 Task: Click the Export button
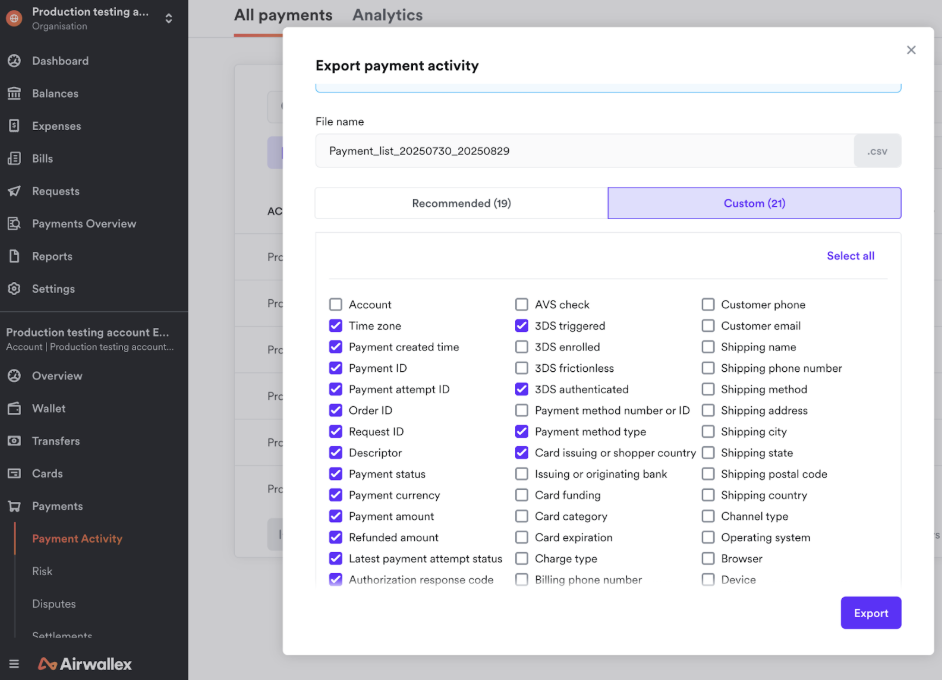tap(870, 613)
